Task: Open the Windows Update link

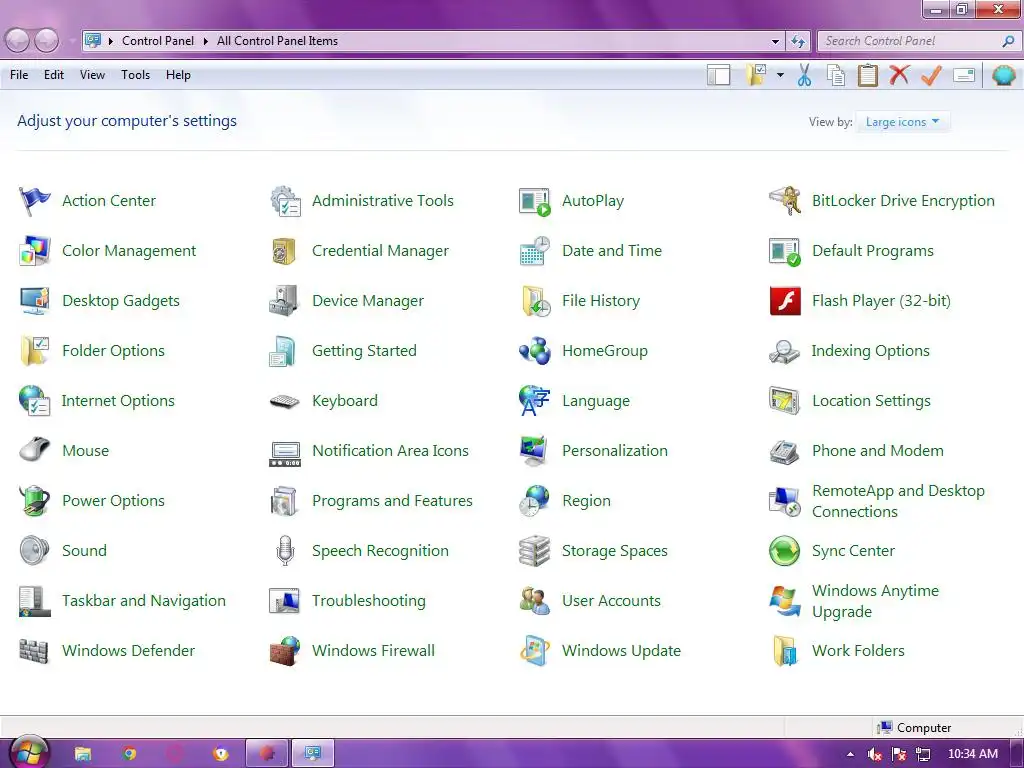Action: point(621,651)
